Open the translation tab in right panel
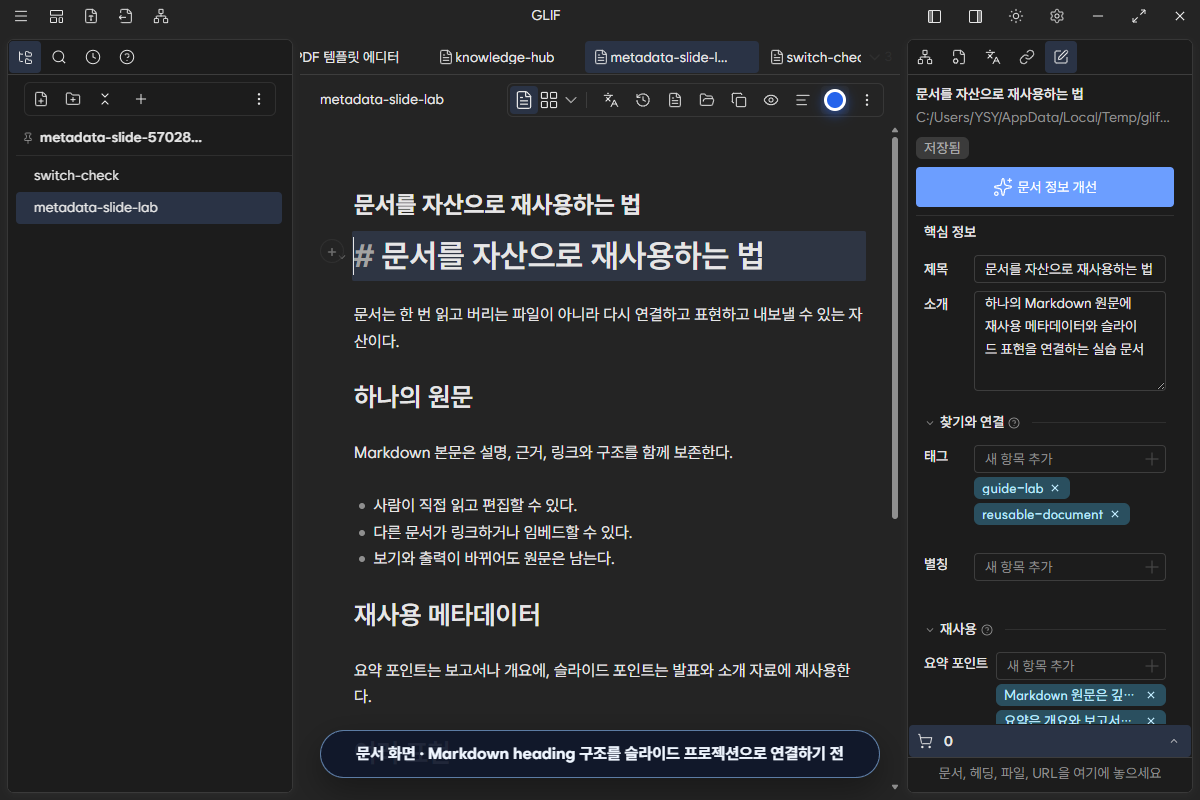Screen dimensions: 1200x800 point(993,57)
